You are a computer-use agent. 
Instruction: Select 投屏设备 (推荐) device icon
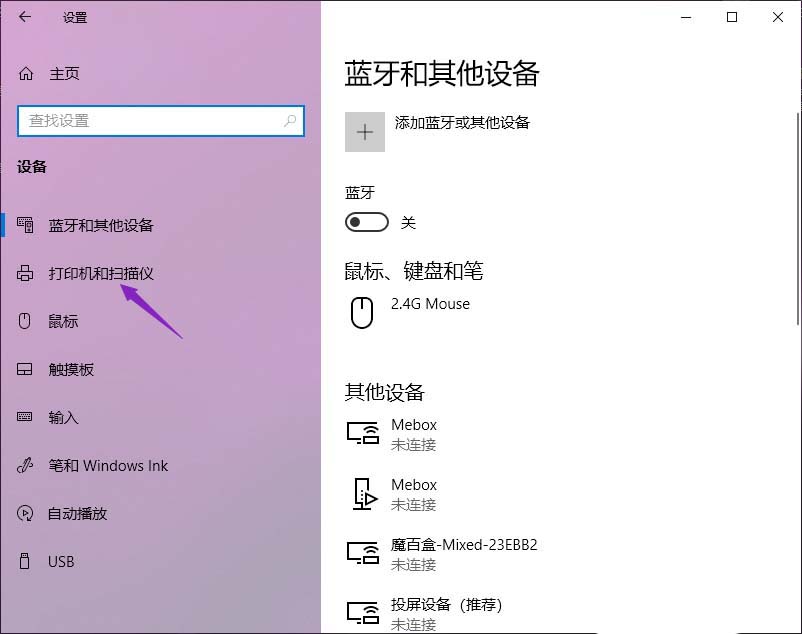click(363, 613)
